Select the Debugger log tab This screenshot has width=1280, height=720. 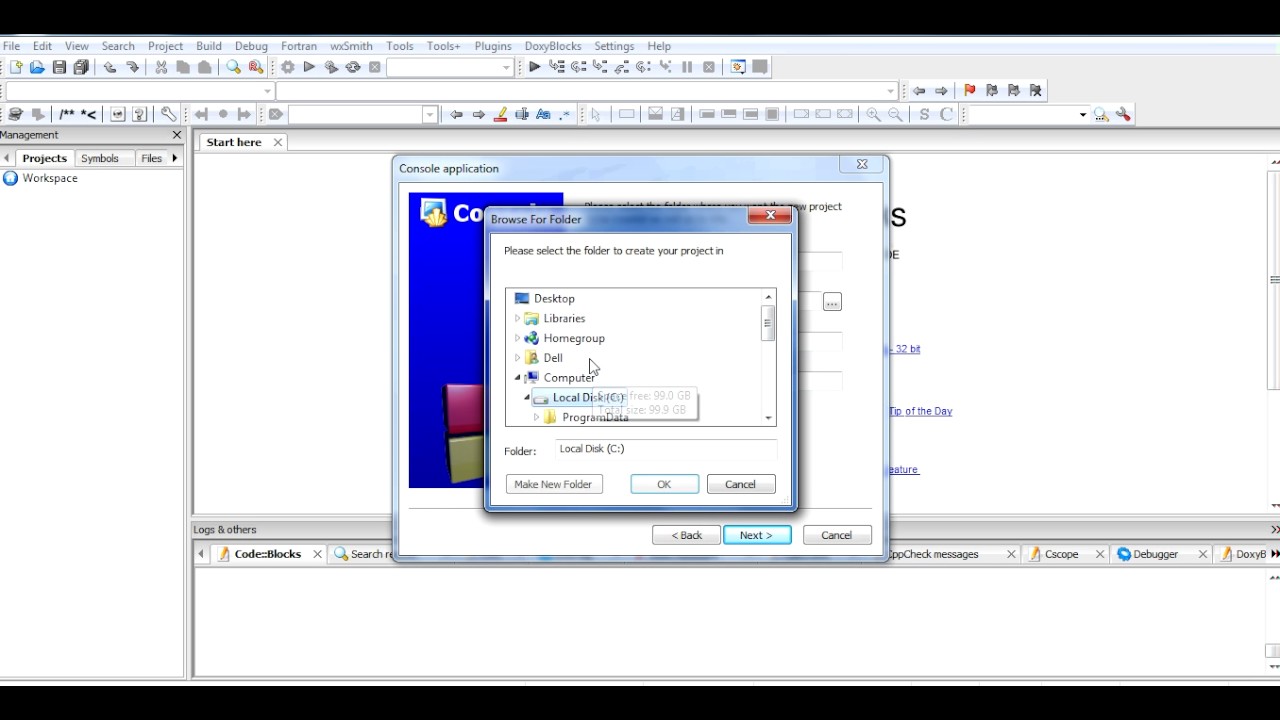(1155, 554)
